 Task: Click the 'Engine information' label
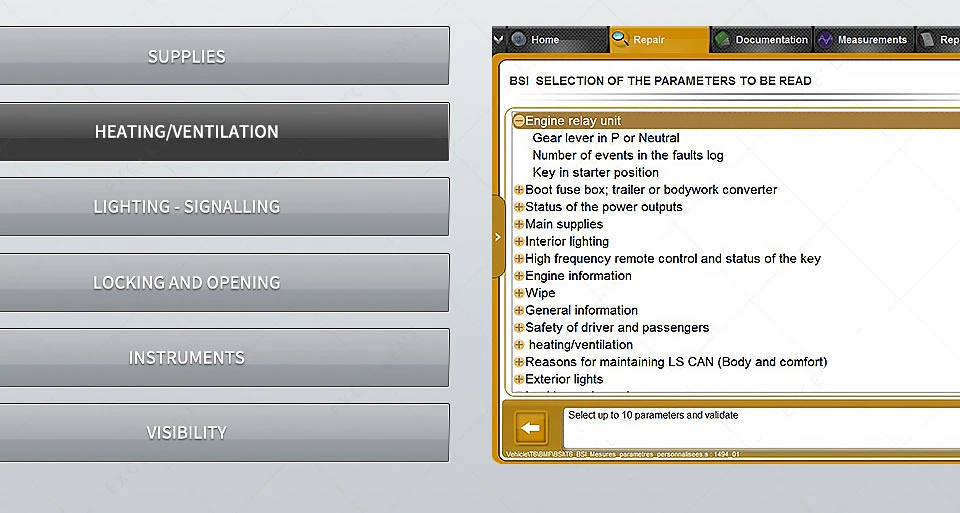point(578,275)
